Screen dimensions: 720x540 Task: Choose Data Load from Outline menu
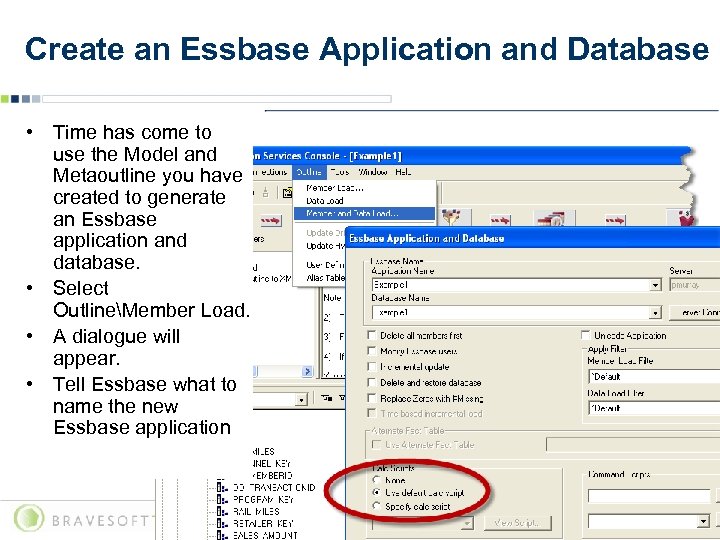[364, 201]
